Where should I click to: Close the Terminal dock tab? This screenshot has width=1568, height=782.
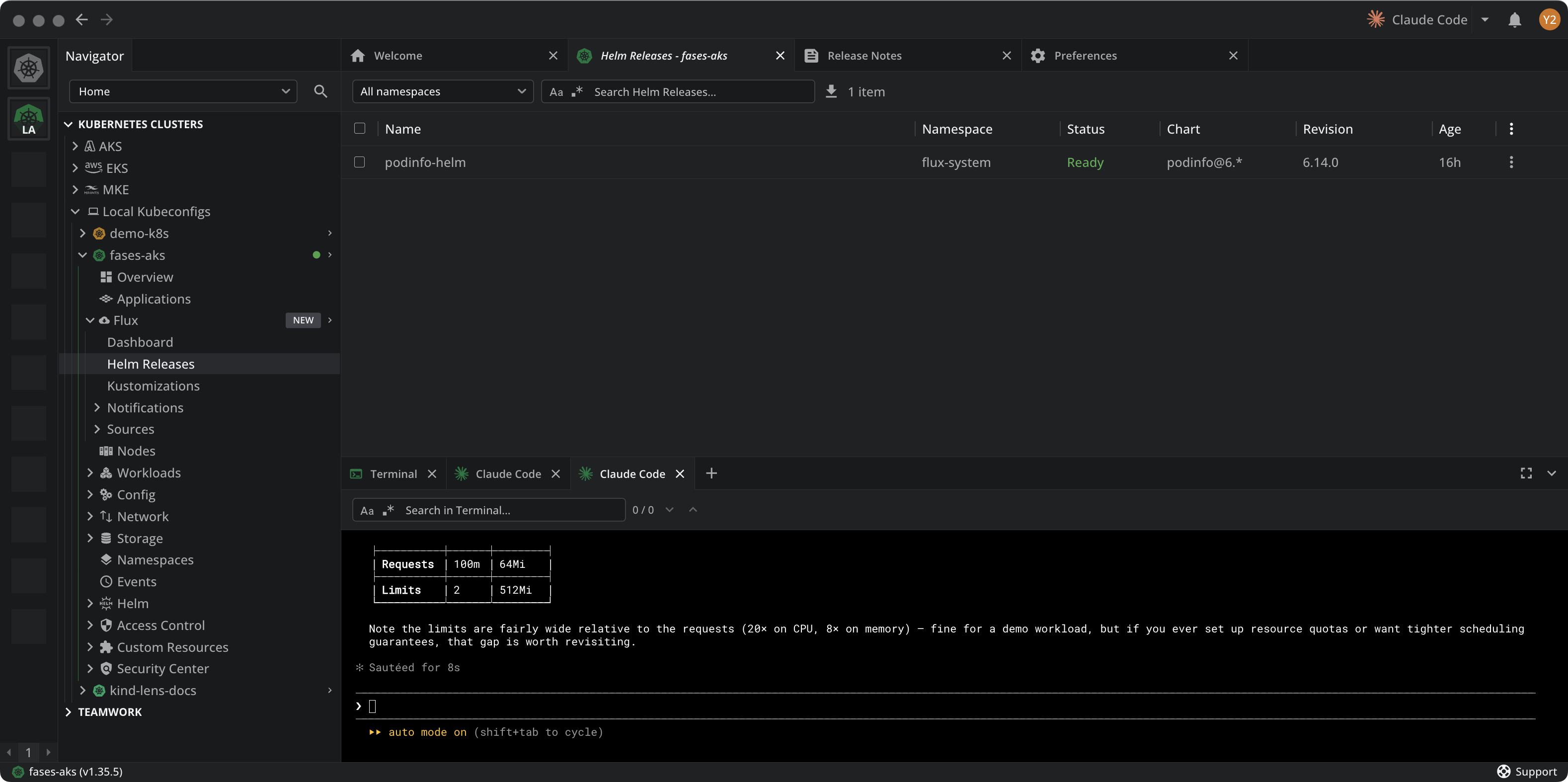pos(432,473)
